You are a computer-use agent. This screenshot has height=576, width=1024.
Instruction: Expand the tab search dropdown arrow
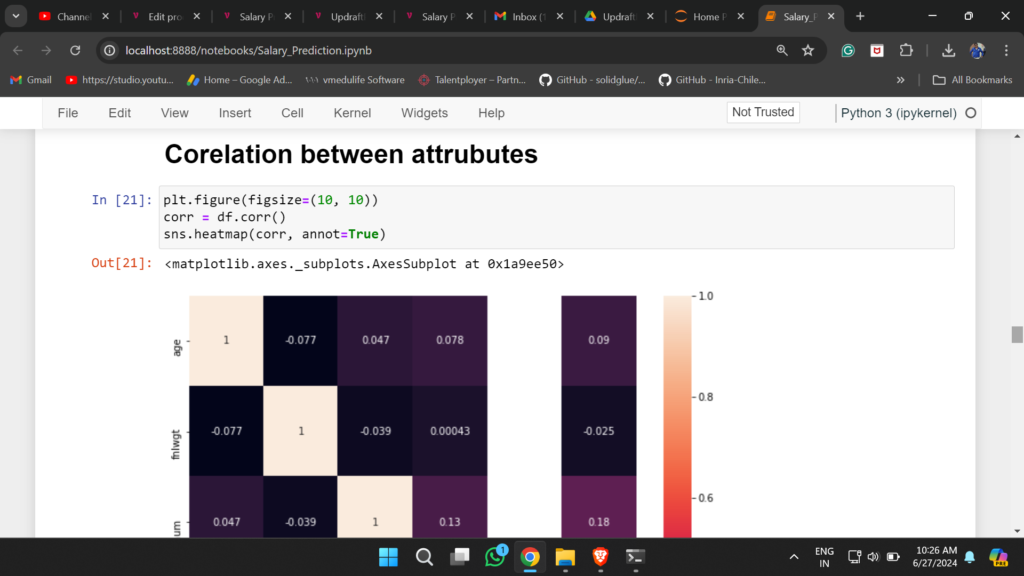(x=17, y=16)
